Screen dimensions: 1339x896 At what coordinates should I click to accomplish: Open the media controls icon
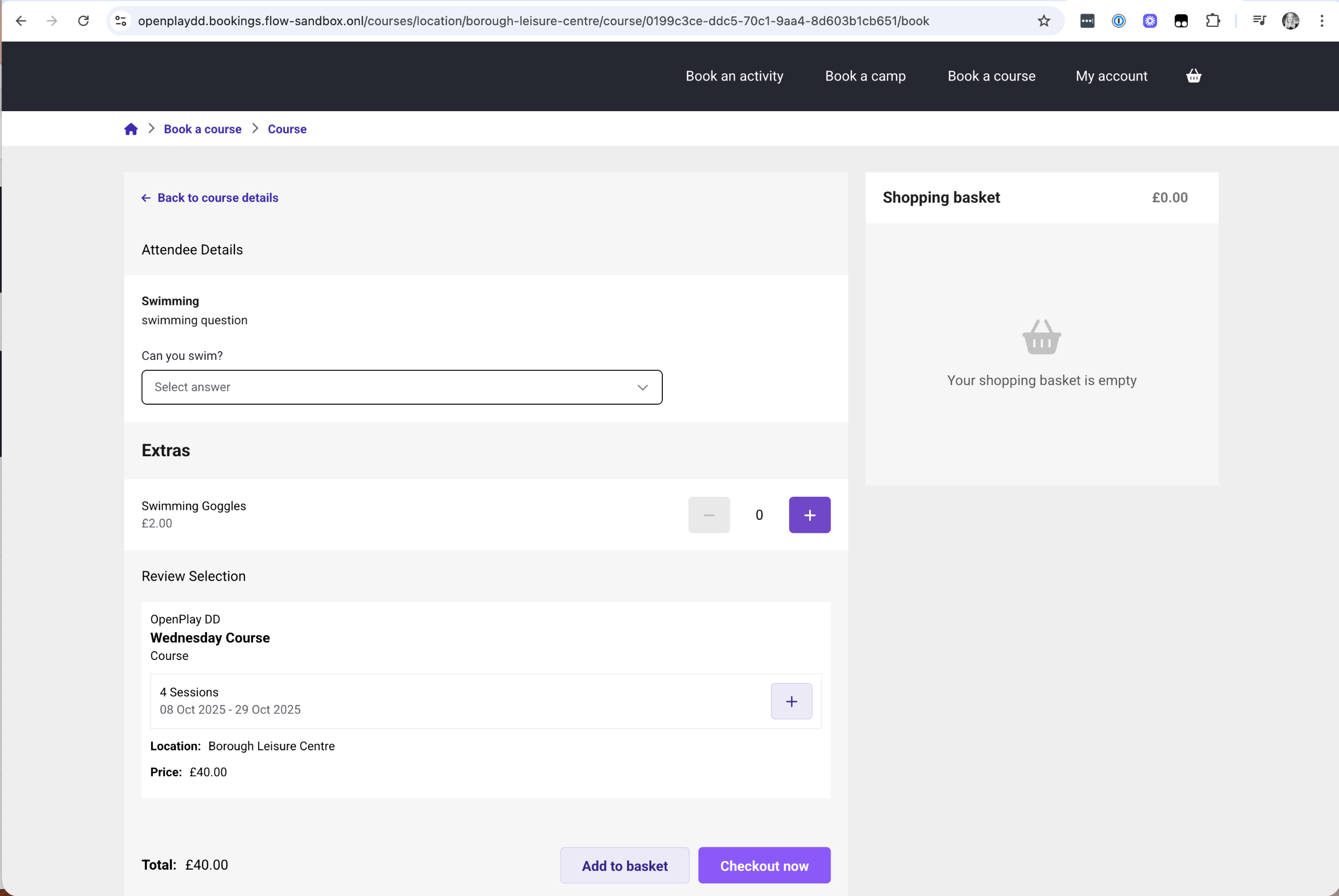[x=1259, y=21]
